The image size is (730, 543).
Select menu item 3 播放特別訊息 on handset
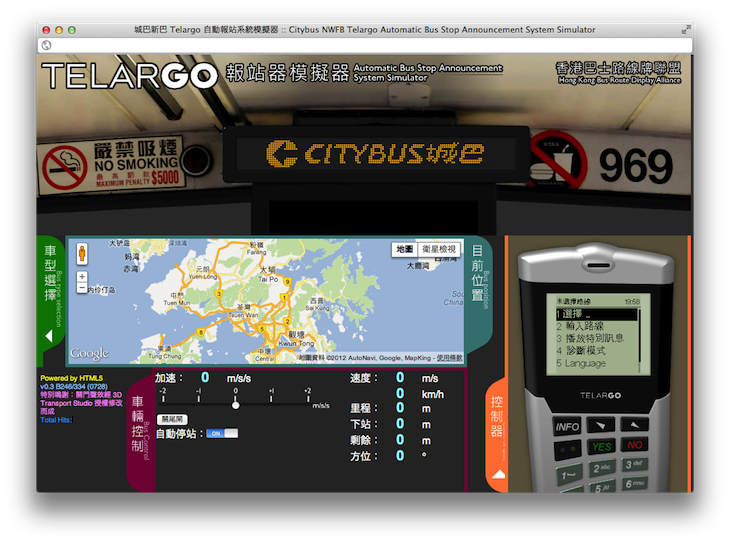click(590, 339)
